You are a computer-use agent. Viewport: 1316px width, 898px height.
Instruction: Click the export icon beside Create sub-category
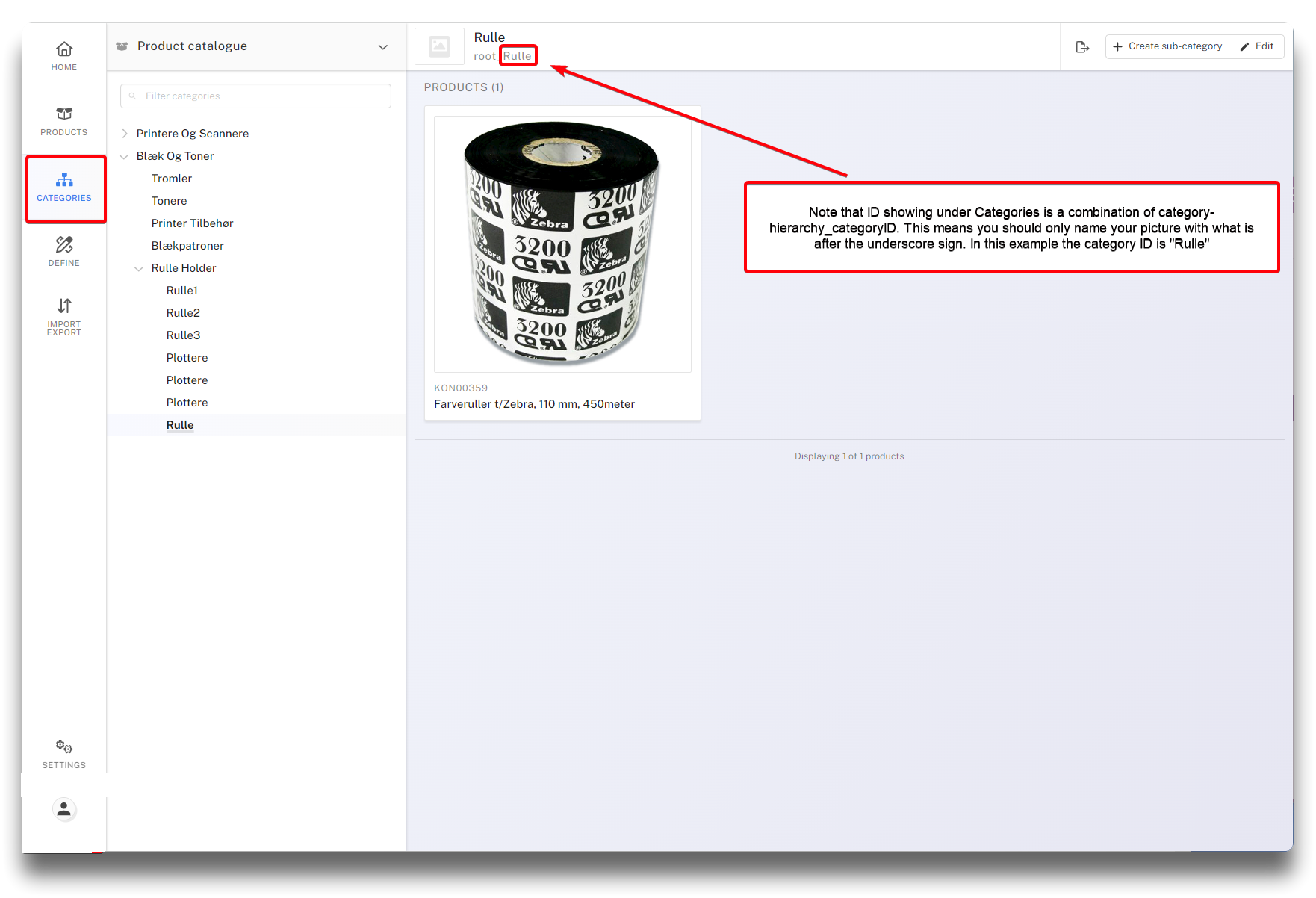coord(1082,47)
